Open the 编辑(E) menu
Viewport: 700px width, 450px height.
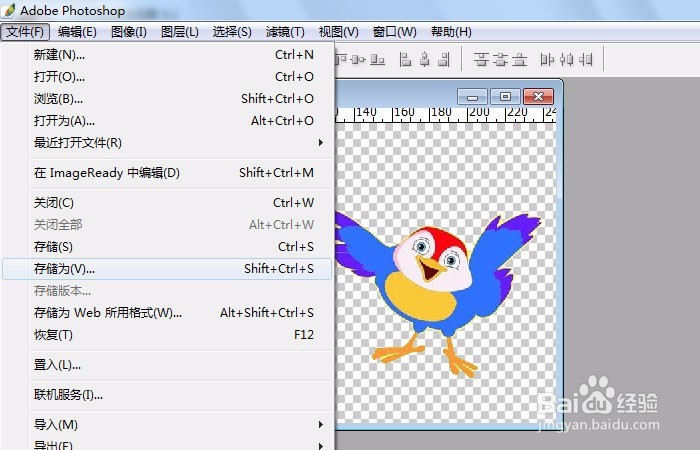pyautogui.click(x=77, y=32)
